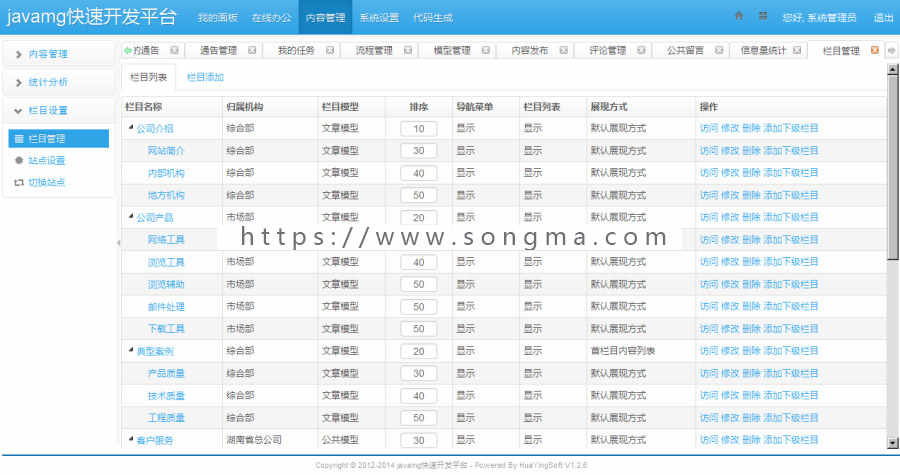Click 修改 in the 网站简介 row
The height and width of the screenshot is (475, 900).
click(730, 150)
